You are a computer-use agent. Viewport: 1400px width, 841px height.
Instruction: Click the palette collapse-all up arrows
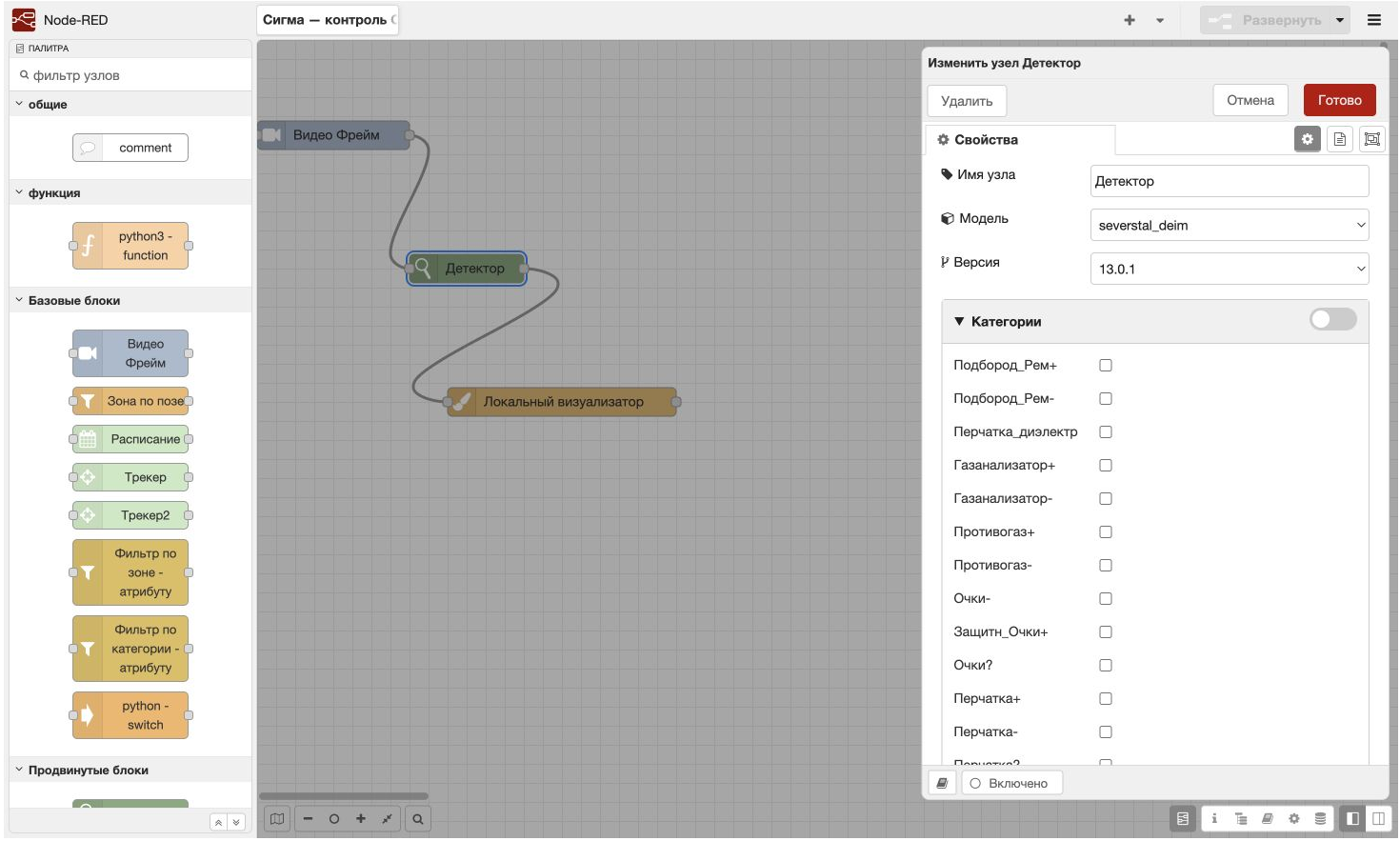218,822
